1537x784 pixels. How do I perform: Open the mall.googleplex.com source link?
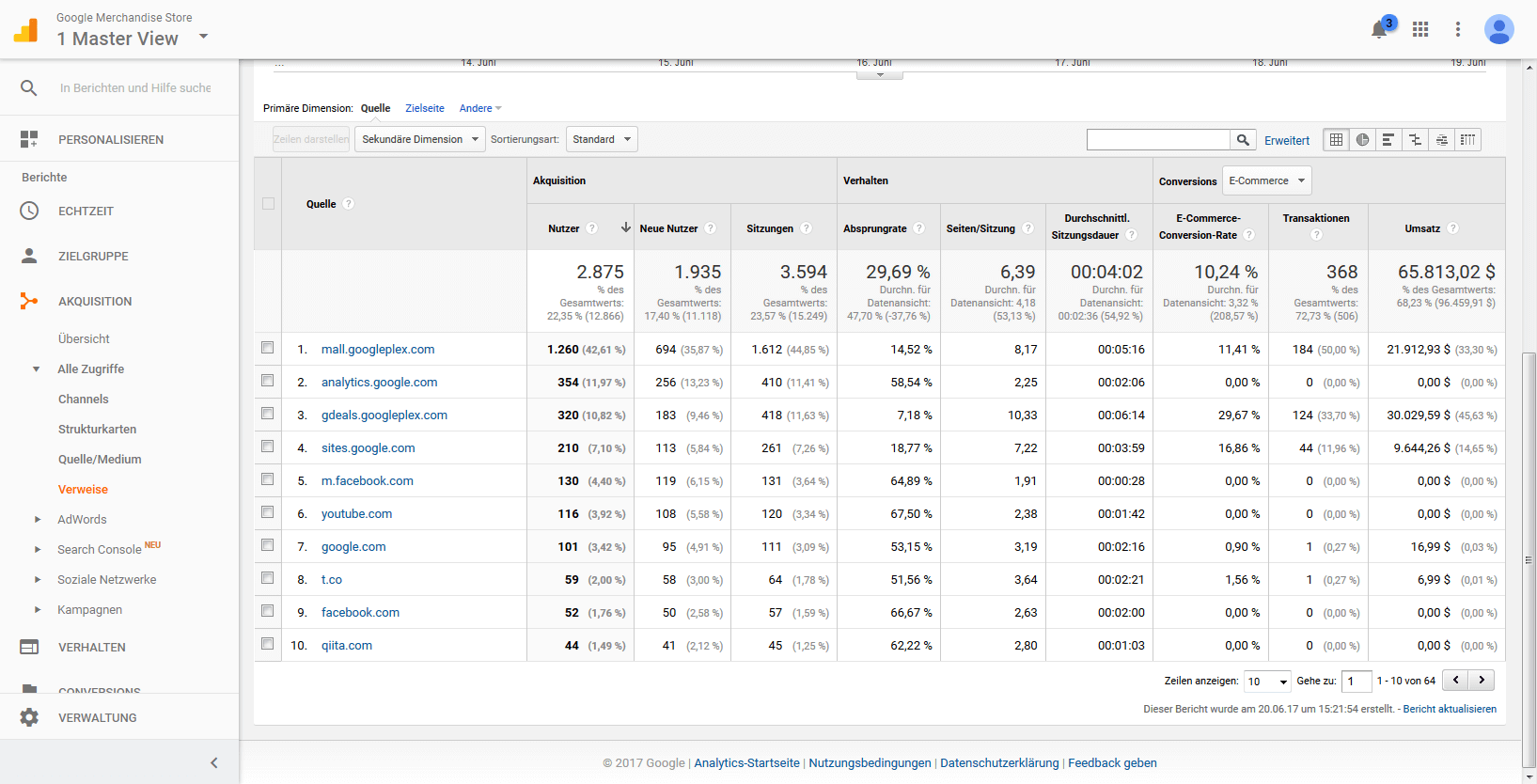pyautogui.click(x=378, y=349)
